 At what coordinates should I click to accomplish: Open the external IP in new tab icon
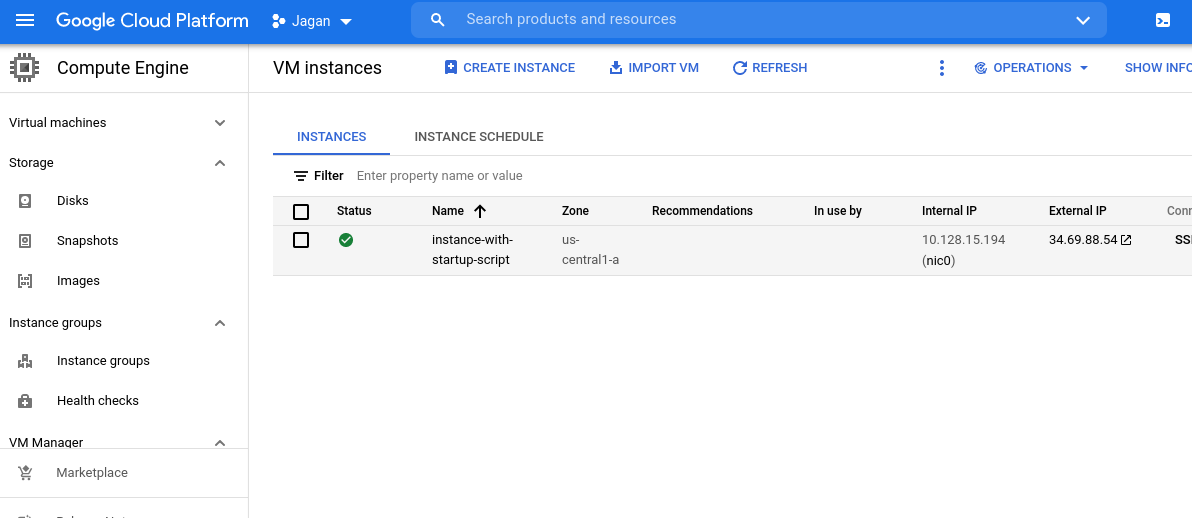(x=1127, y=240)
